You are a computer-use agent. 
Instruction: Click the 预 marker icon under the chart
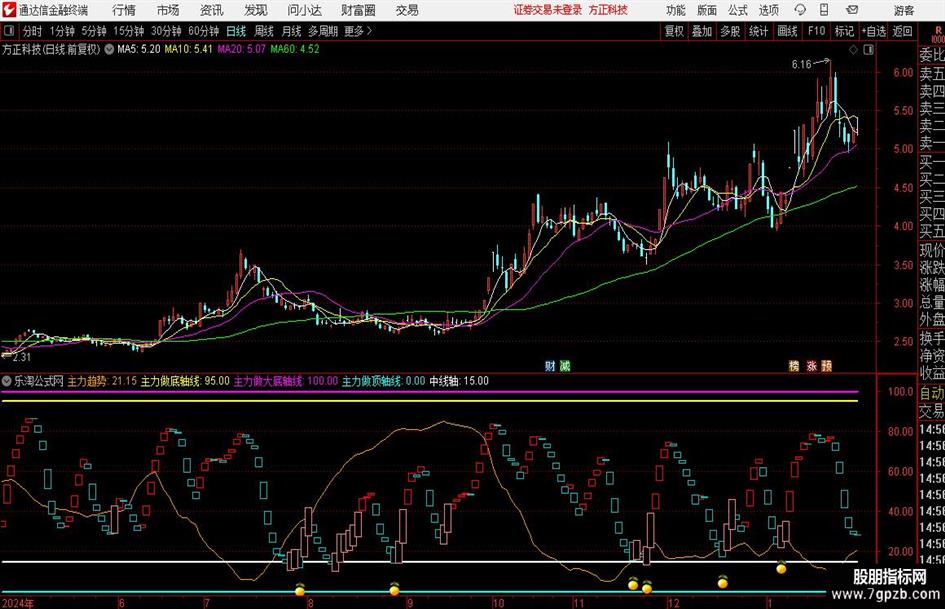click(826, 365)
